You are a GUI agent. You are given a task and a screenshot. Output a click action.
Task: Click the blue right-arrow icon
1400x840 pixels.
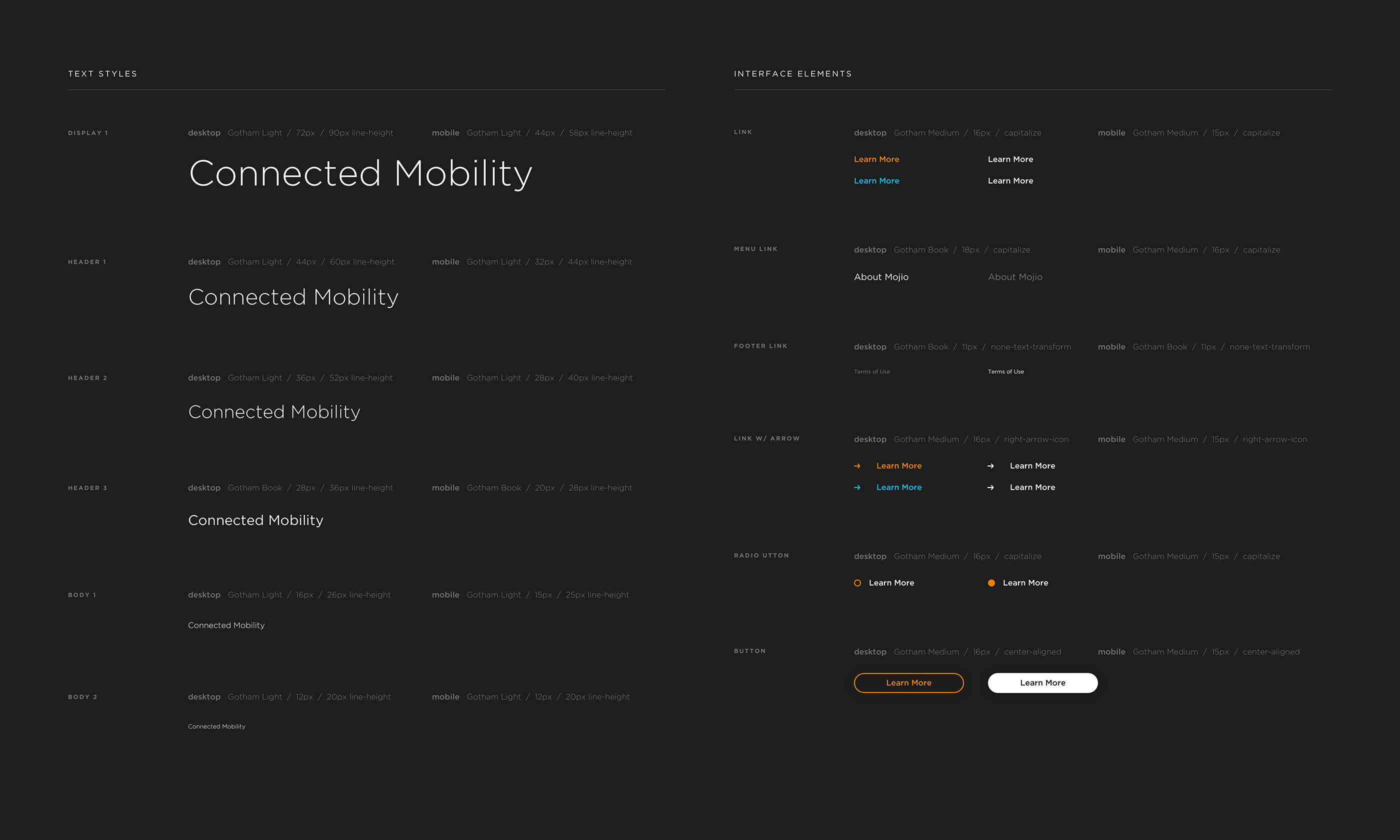coord(857,487)
